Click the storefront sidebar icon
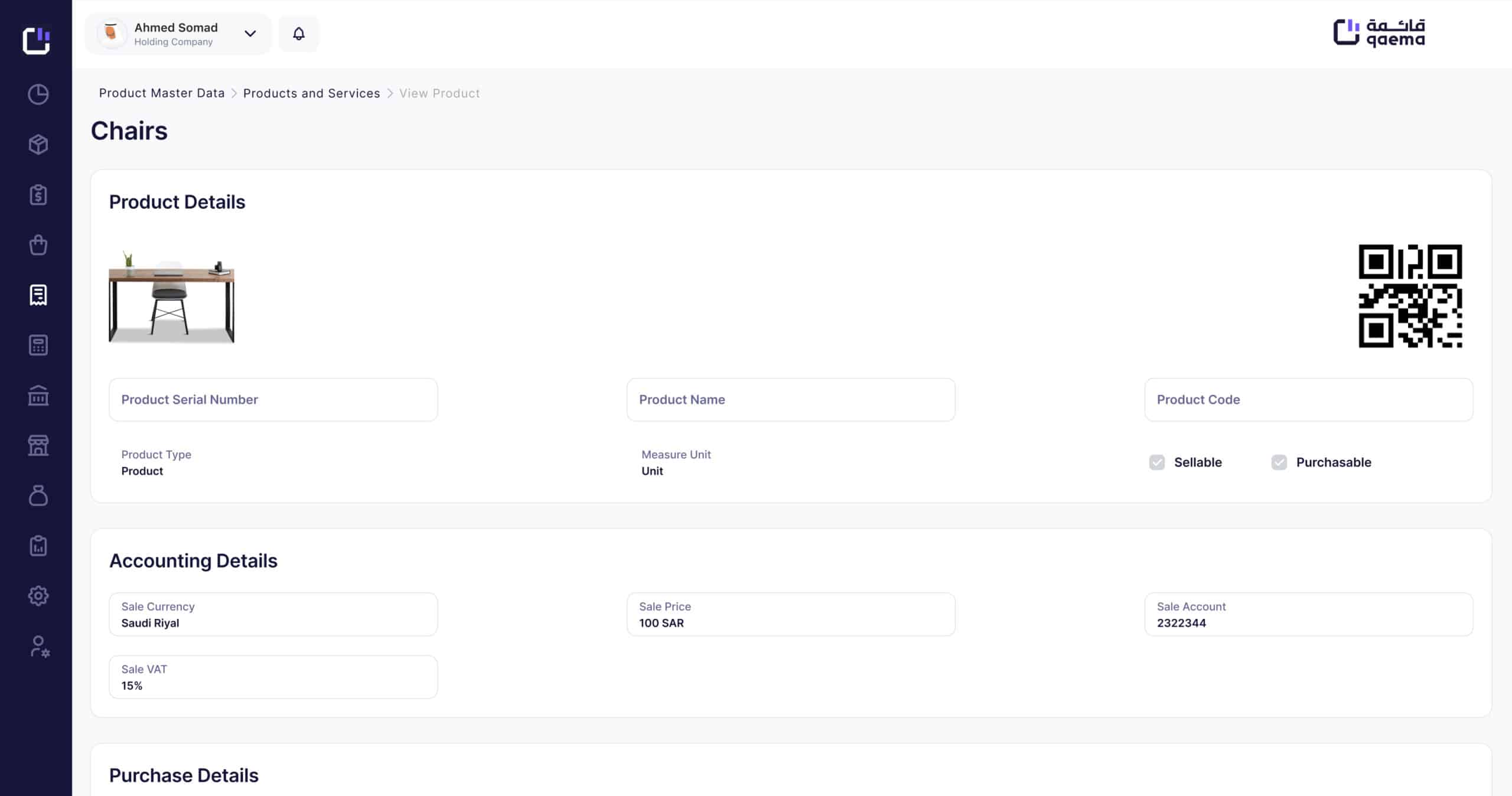Viewport: 1512px width, 796px height. point(38,446)
